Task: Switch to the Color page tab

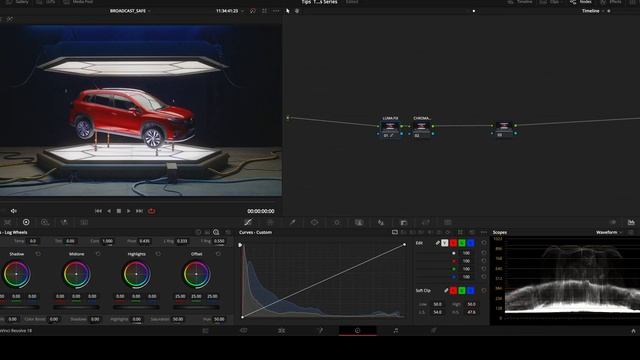Action: click(x=358, y=331)
